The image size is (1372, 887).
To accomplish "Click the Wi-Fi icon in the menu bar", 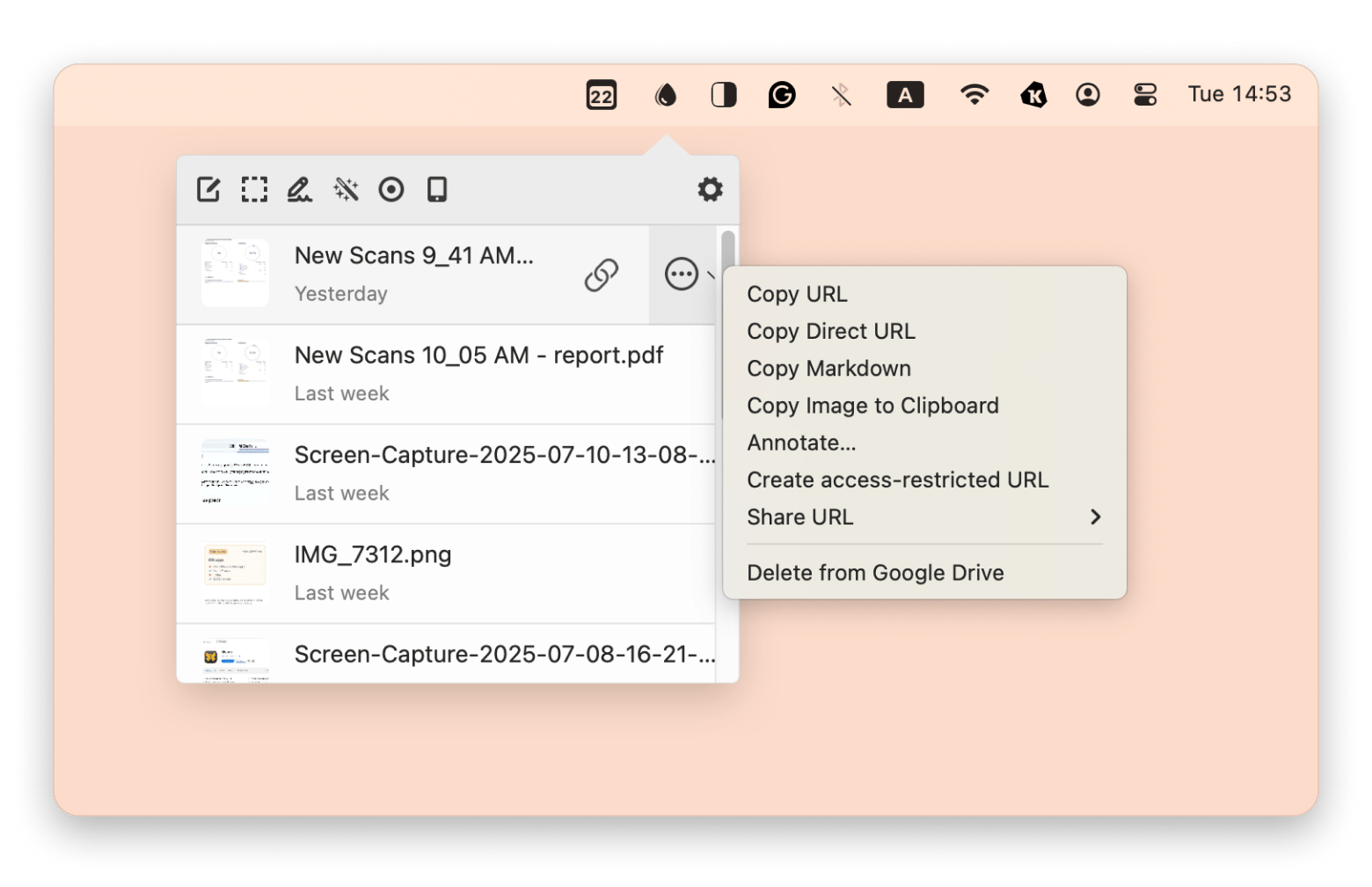I will (974, 95).
